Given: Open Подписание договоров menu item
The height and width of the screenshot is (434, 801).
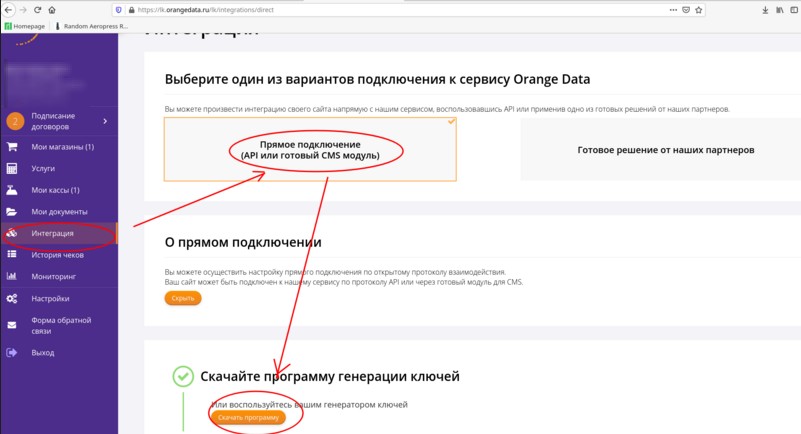Looking at the screenshot, I should click(x=53, y=121).
